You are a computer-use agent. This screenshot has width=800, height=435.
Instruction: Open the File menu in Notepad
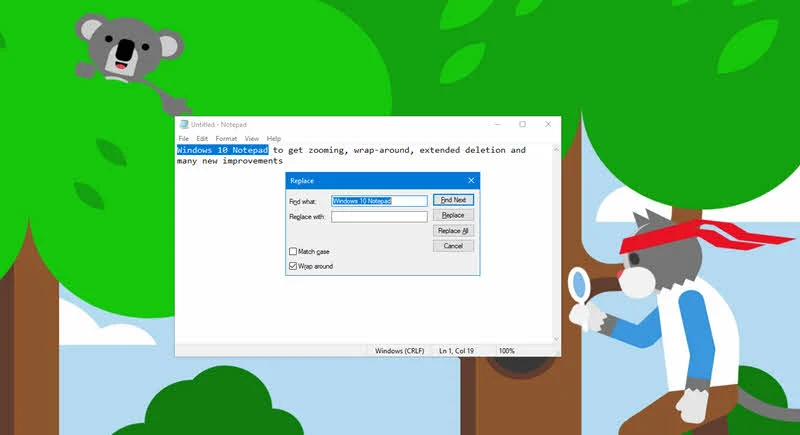point(184,139)
